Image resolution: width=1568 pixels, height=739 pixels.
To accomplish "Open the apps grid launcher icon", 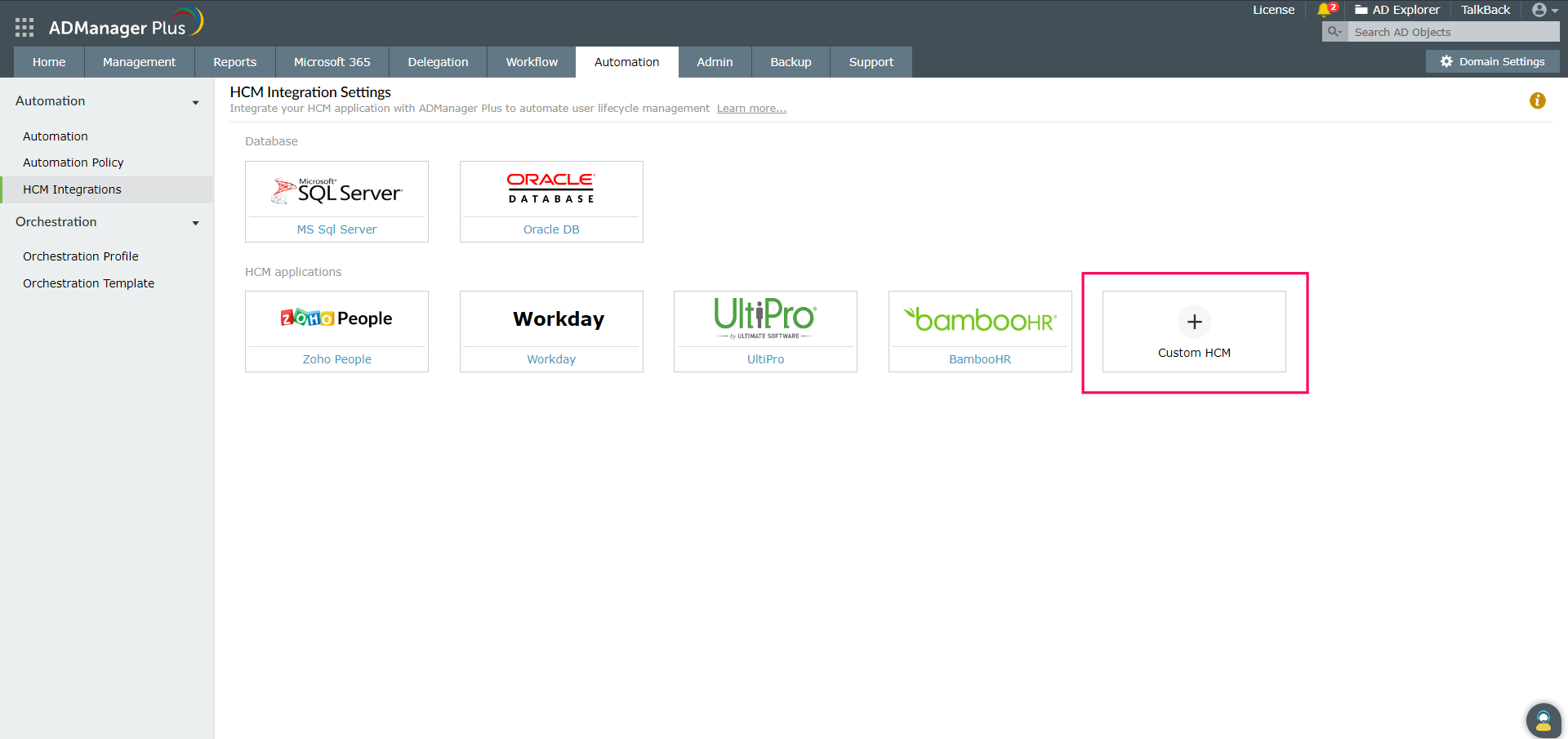I will pos(24,28).
